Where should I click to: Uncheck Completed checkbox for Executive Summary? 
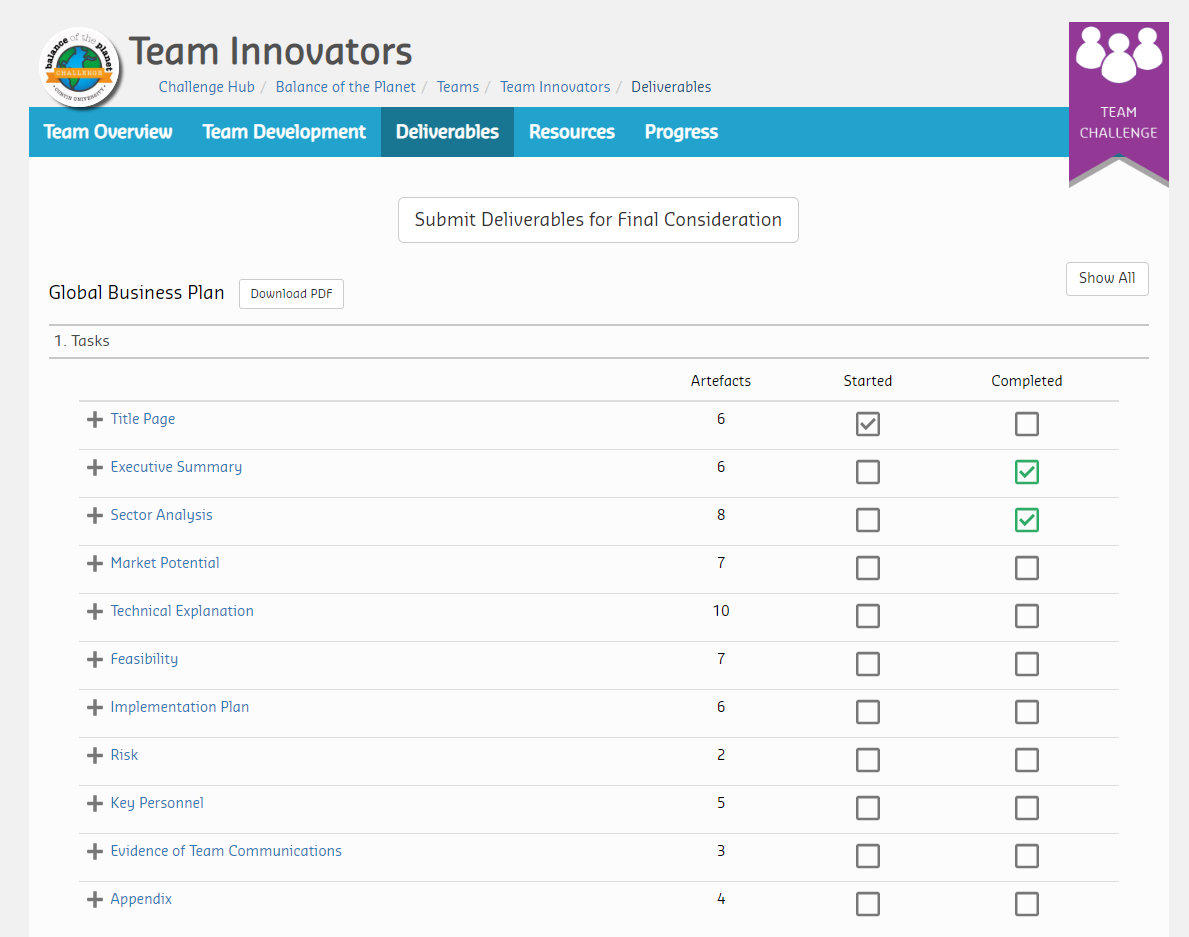pyautogui.click(x=1027, y=472)
